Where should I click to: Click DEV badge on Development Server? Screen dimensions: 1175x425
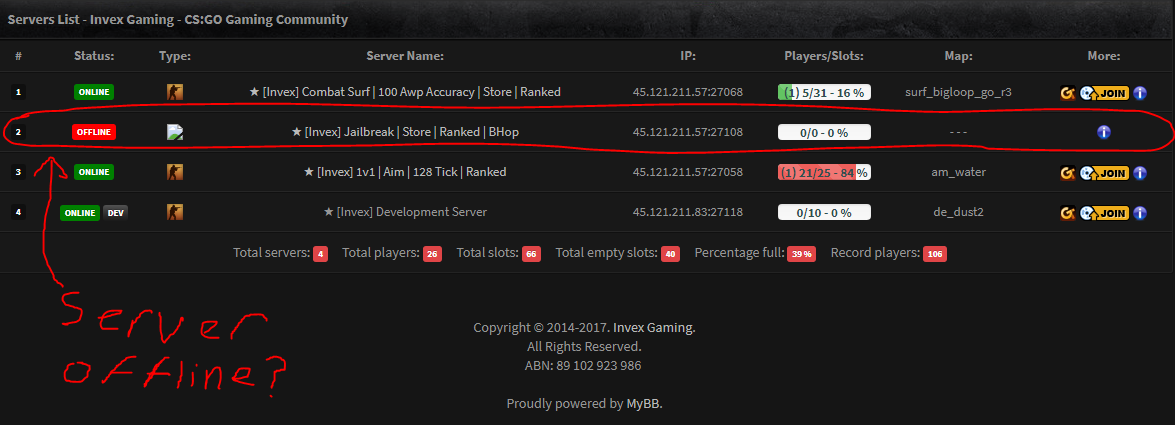coord(115,212)
